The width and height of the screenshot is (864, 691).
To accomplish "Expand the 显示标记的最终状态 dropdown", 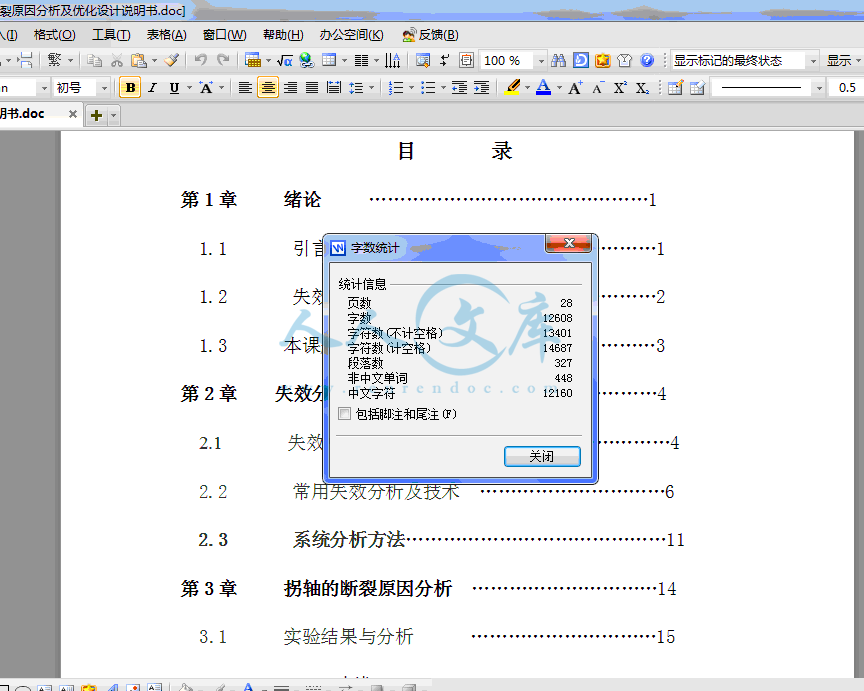I will tap(813, 61).
